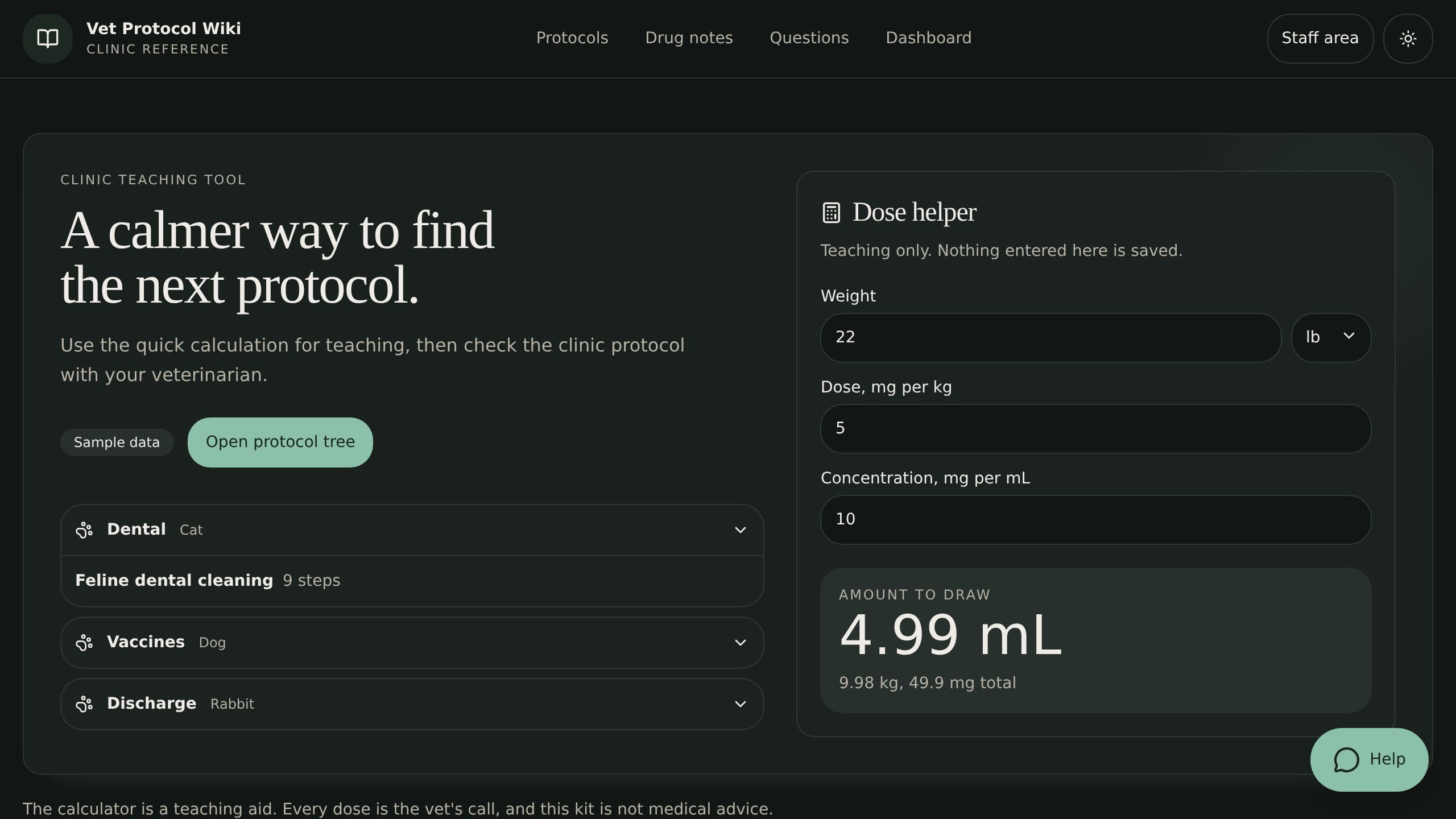Screen dimensions: 1456x819
Task: Click the Weight input field
Action: (x=1050, y=337)
